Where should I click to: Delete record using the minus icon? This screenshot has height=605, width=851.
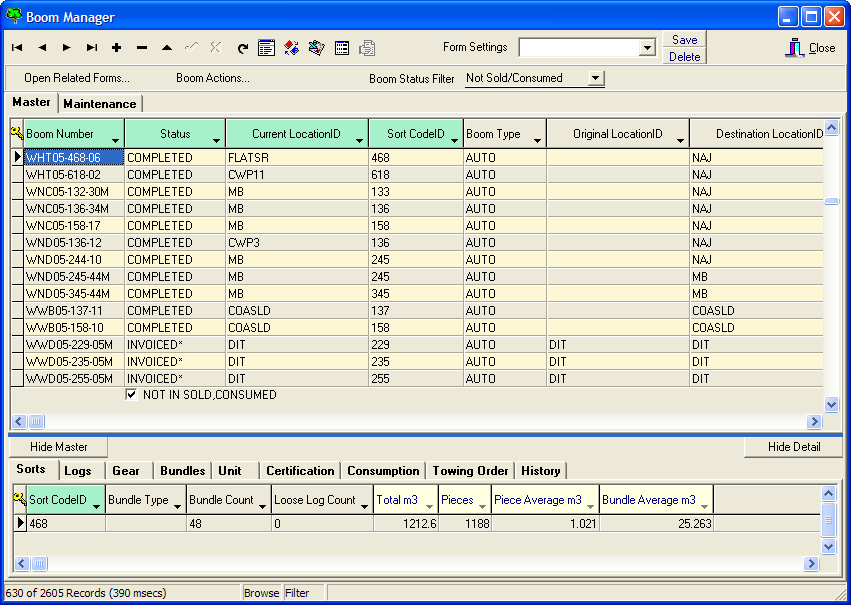tap(142, 47)
